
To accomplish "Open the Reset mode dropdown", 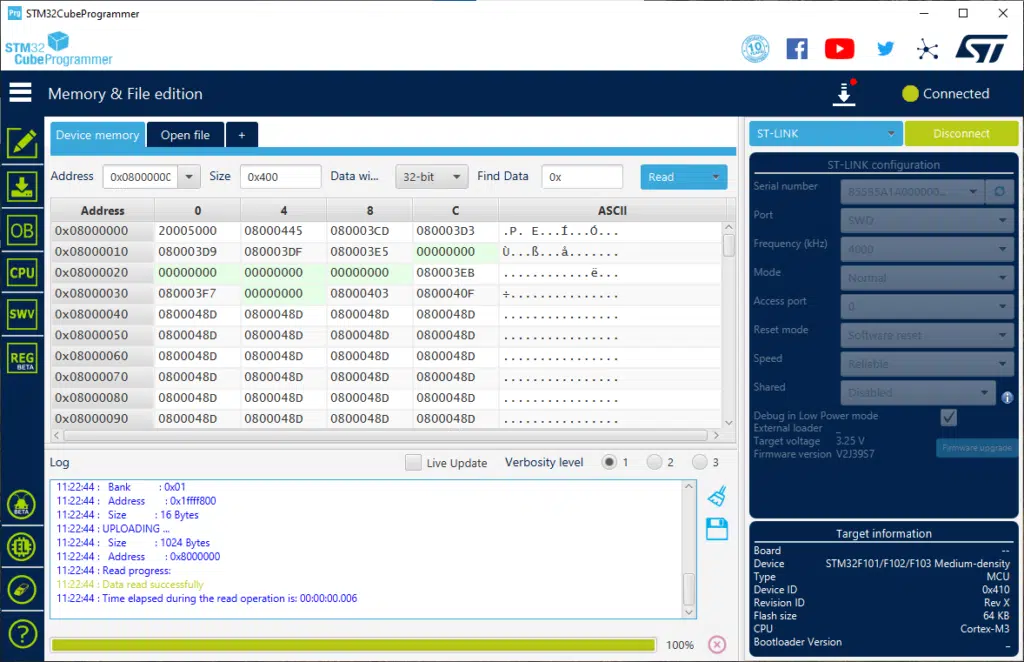I will tap(927, 336).
